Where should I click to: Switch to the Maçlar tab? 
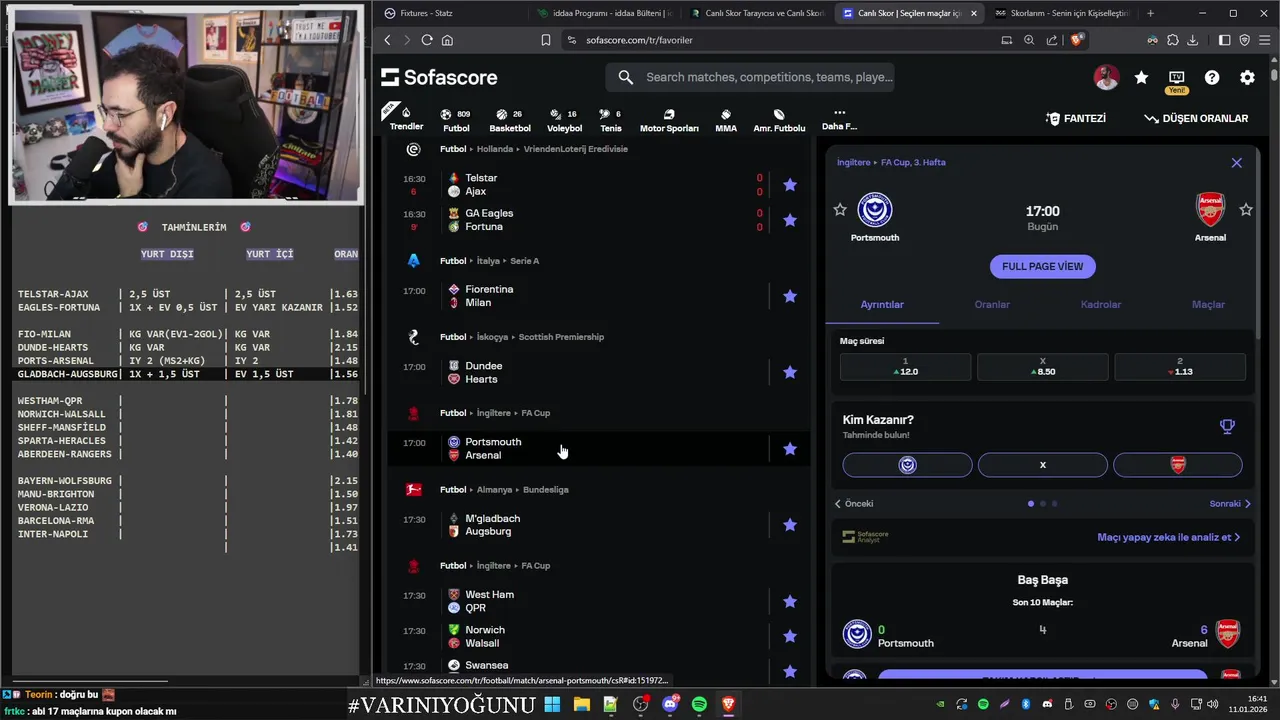[x=1208, y=304]
